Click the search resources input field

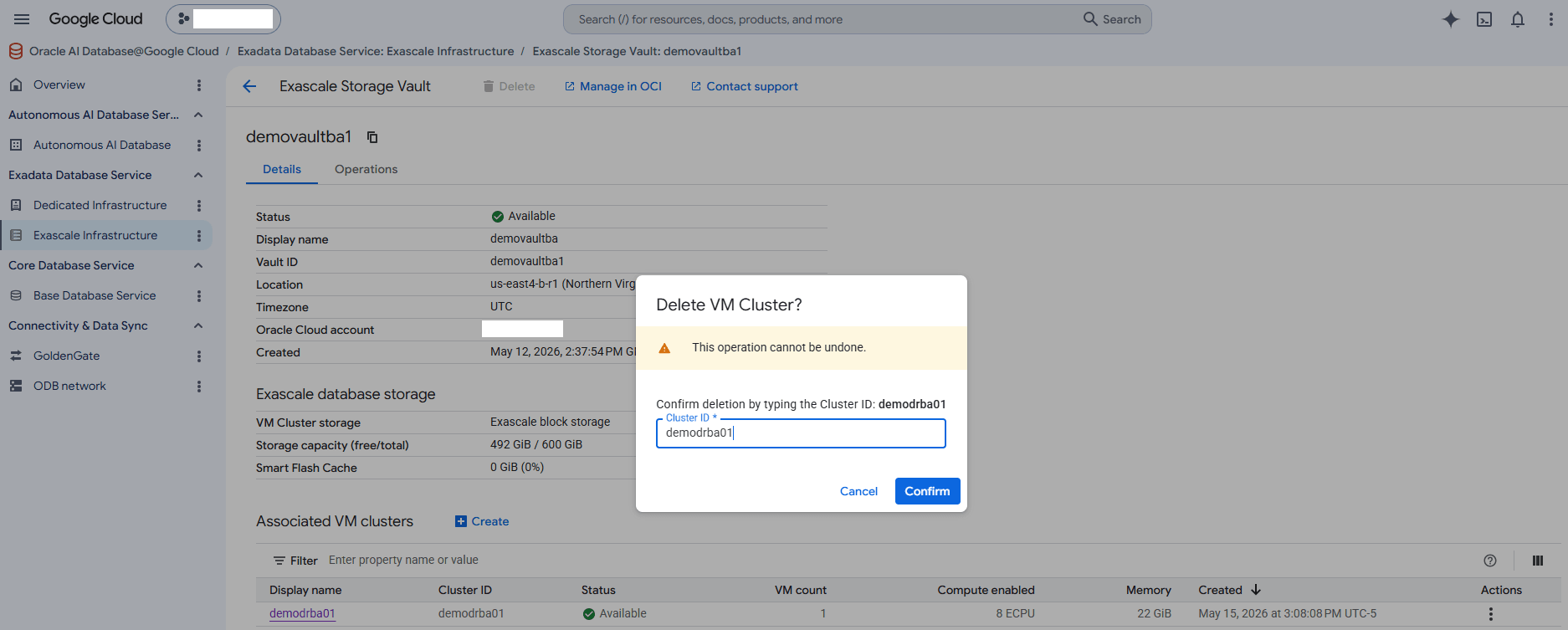(x=820, y=19)
